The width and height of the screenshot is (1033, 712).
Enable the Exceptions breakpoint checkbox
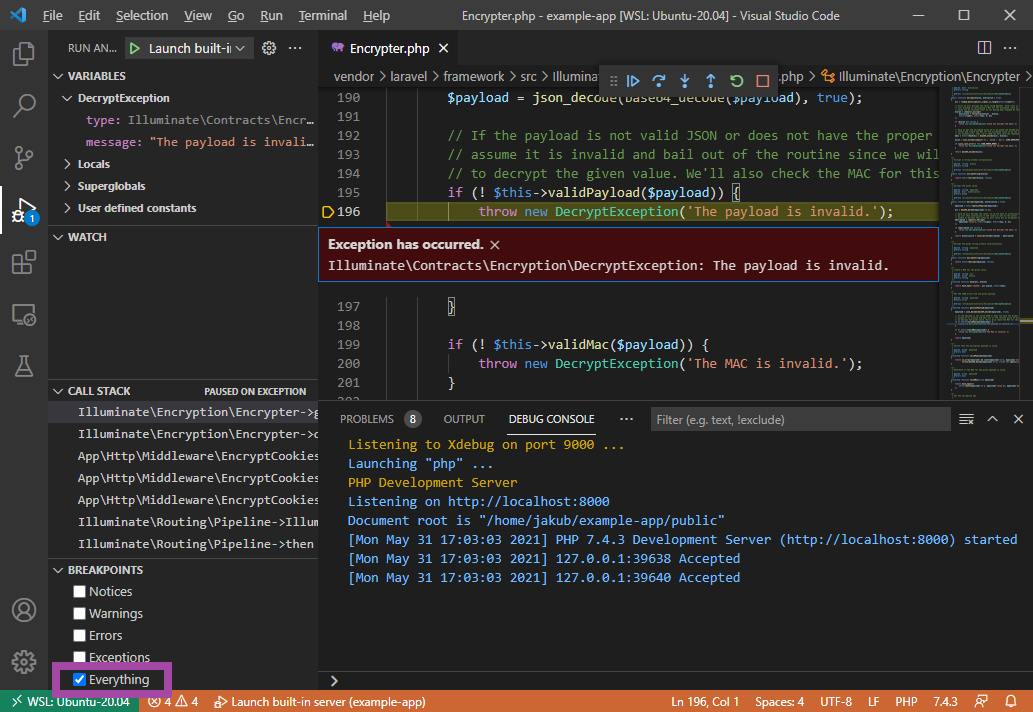point(79,657)
